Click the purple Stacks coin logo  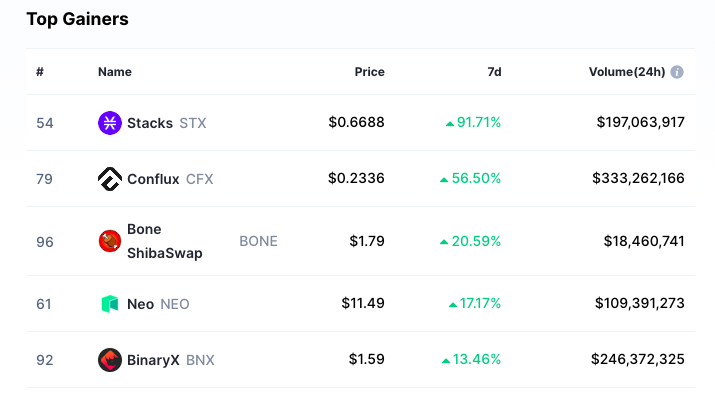coord(110,123)
